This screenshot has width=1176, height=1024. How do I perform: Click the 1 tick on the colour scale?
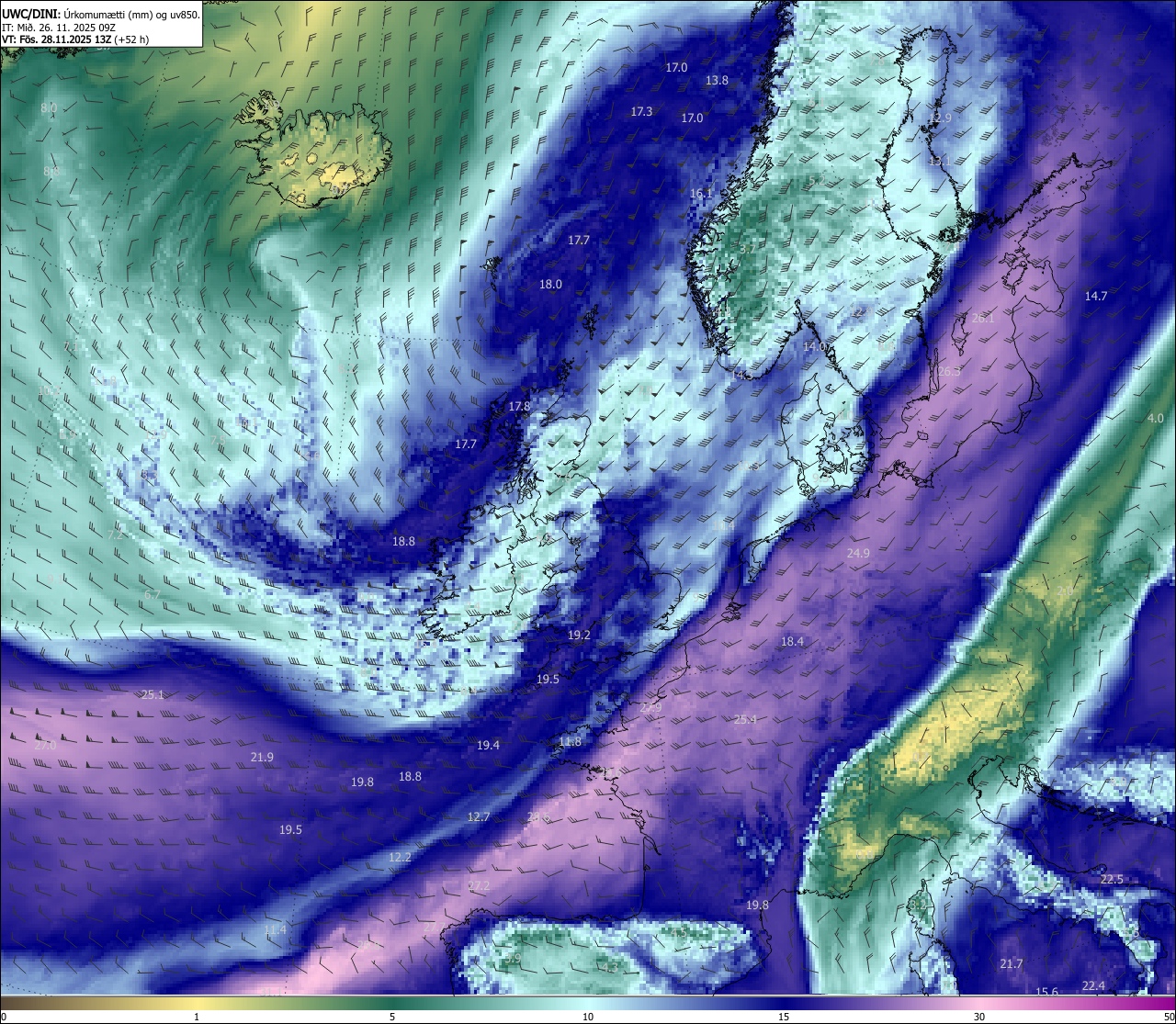click(x=197, y=1017)
